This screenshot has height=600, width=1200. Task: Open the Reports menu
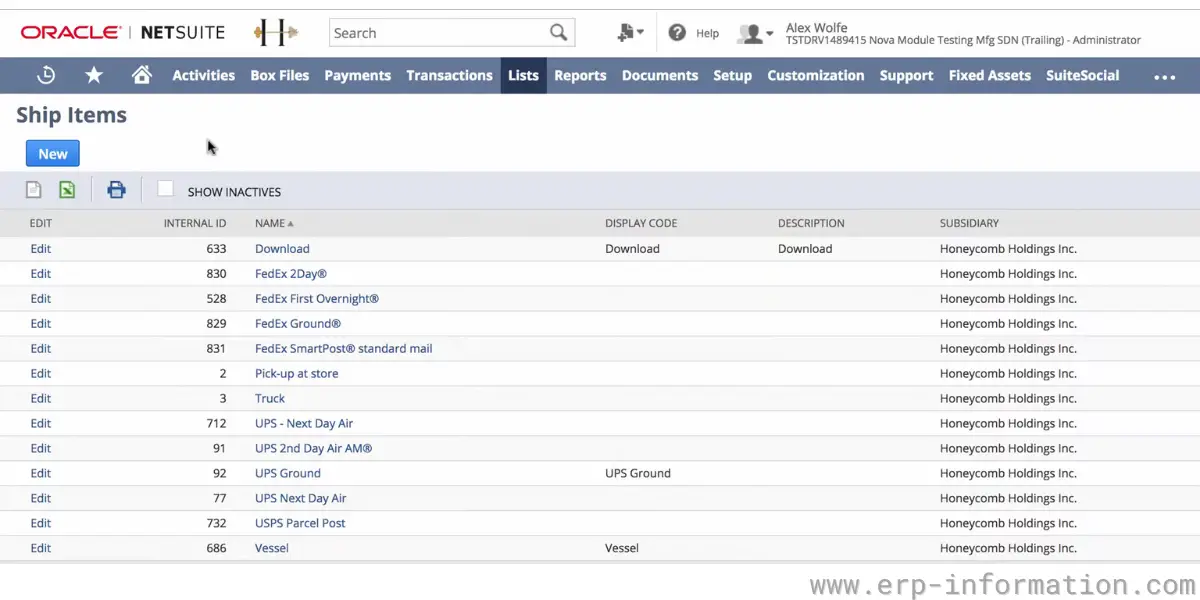(580, 75)
